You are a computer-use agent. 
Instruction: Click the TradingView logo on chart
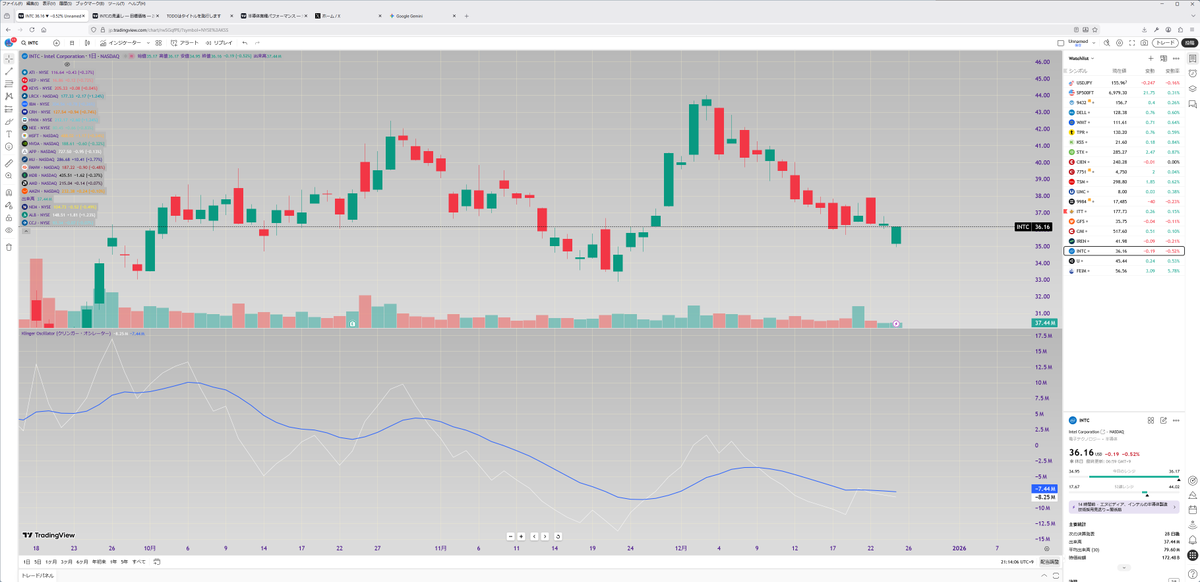click(49, 535)
